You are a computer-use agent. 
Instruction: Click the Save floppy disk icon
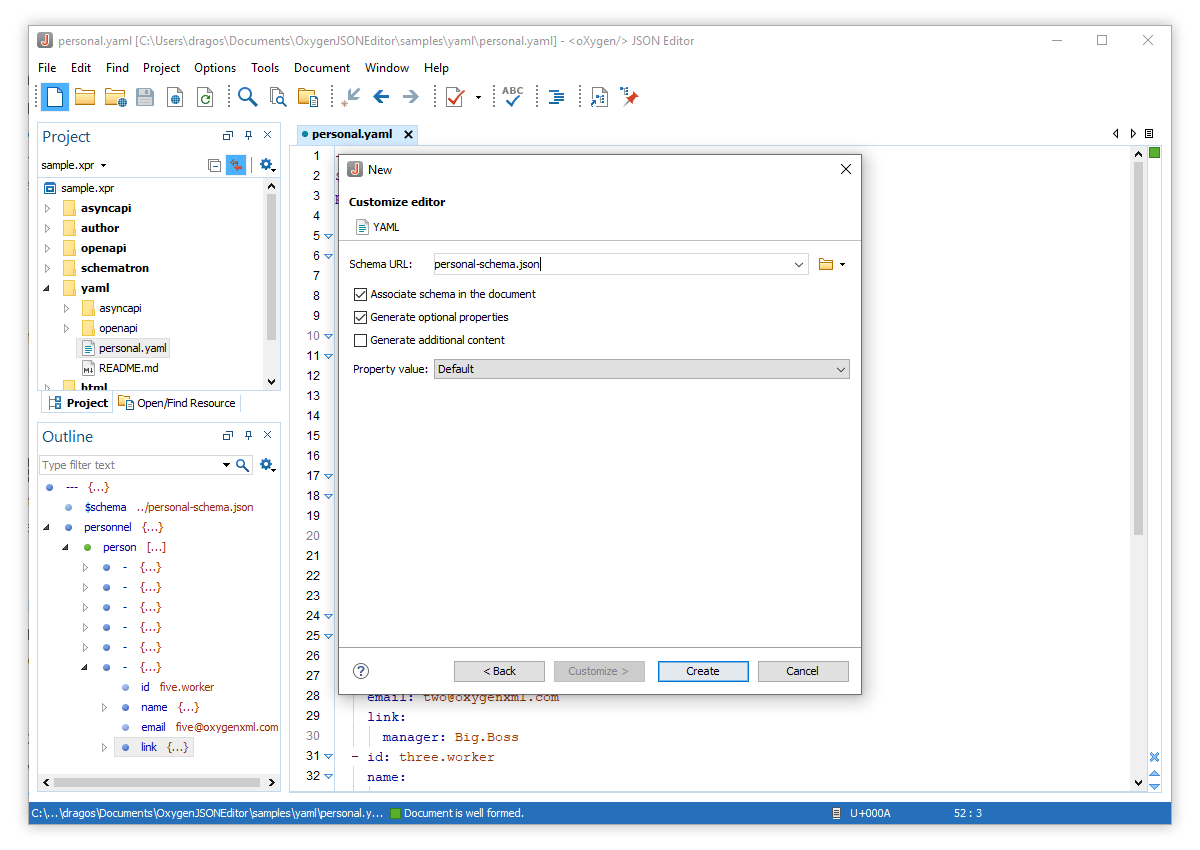pos(145,97)
